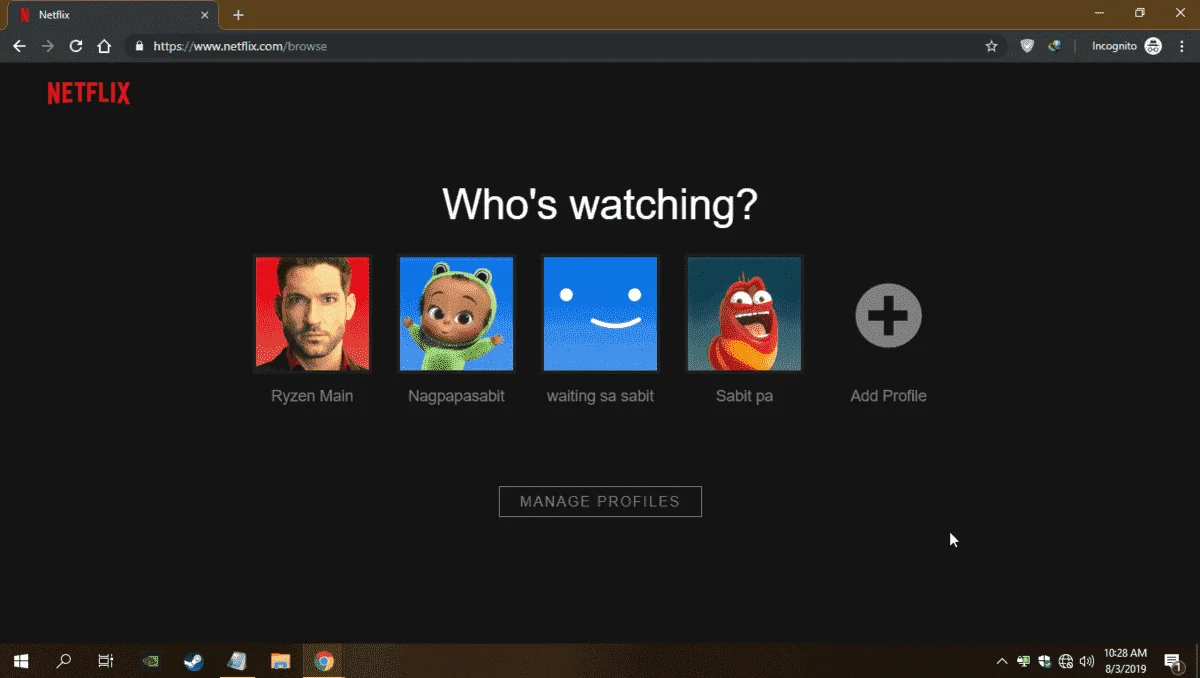This screenshot has width=1200, height=678.
Task: Click the Add Profile text label
Action: click(888, 396)
